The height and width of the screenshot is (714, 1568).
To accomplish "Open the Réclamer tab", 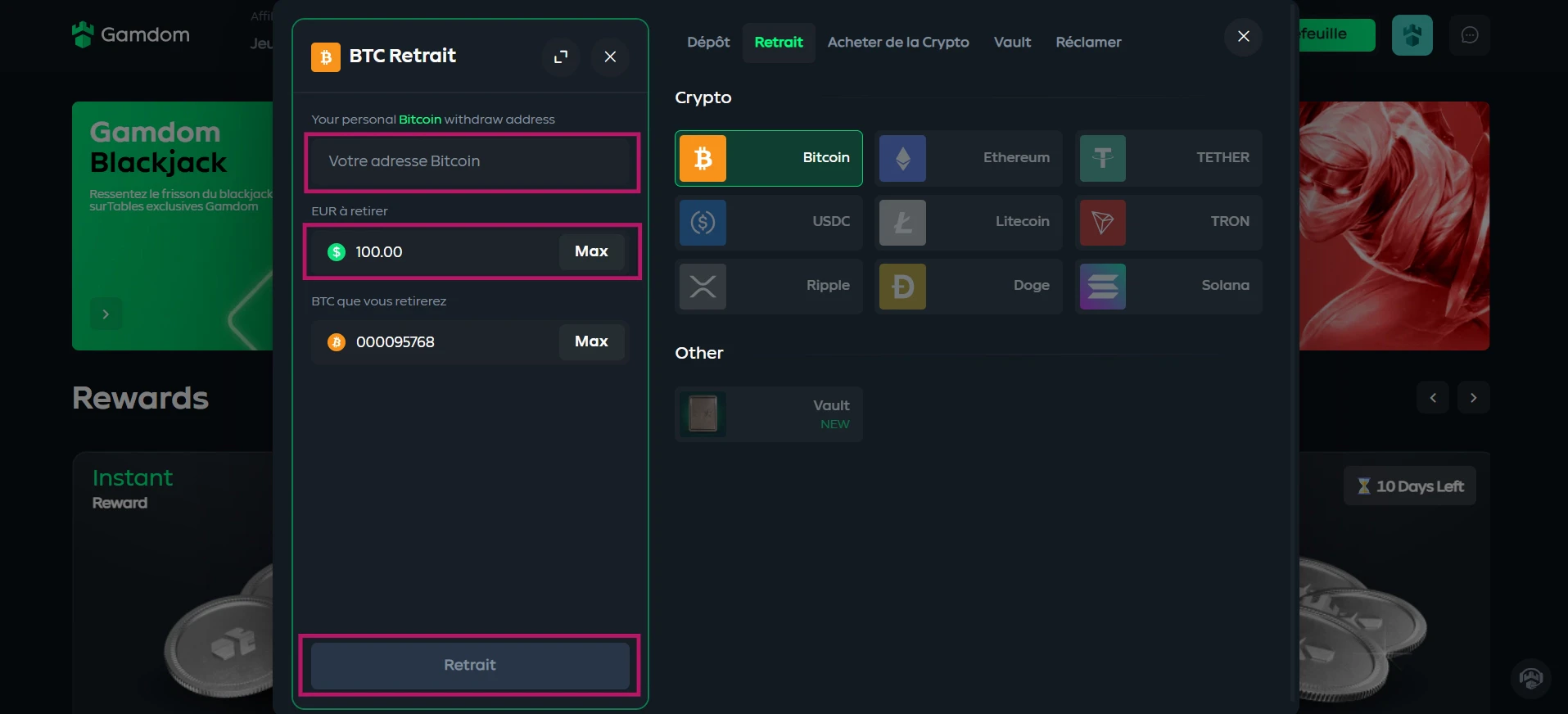I will (1088, 43).
